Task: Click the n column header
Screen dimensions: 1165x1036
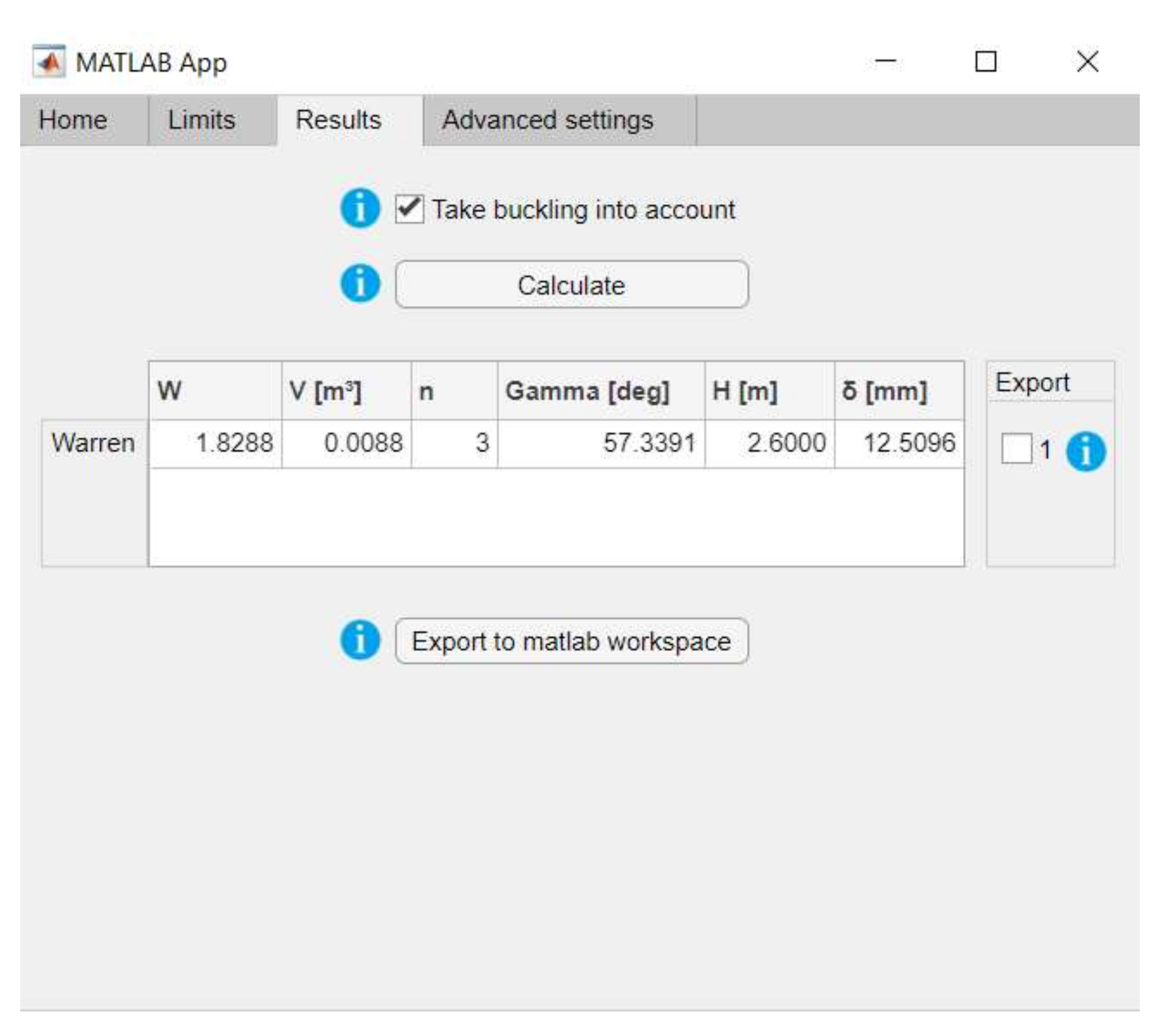Action: coord(455,391)
